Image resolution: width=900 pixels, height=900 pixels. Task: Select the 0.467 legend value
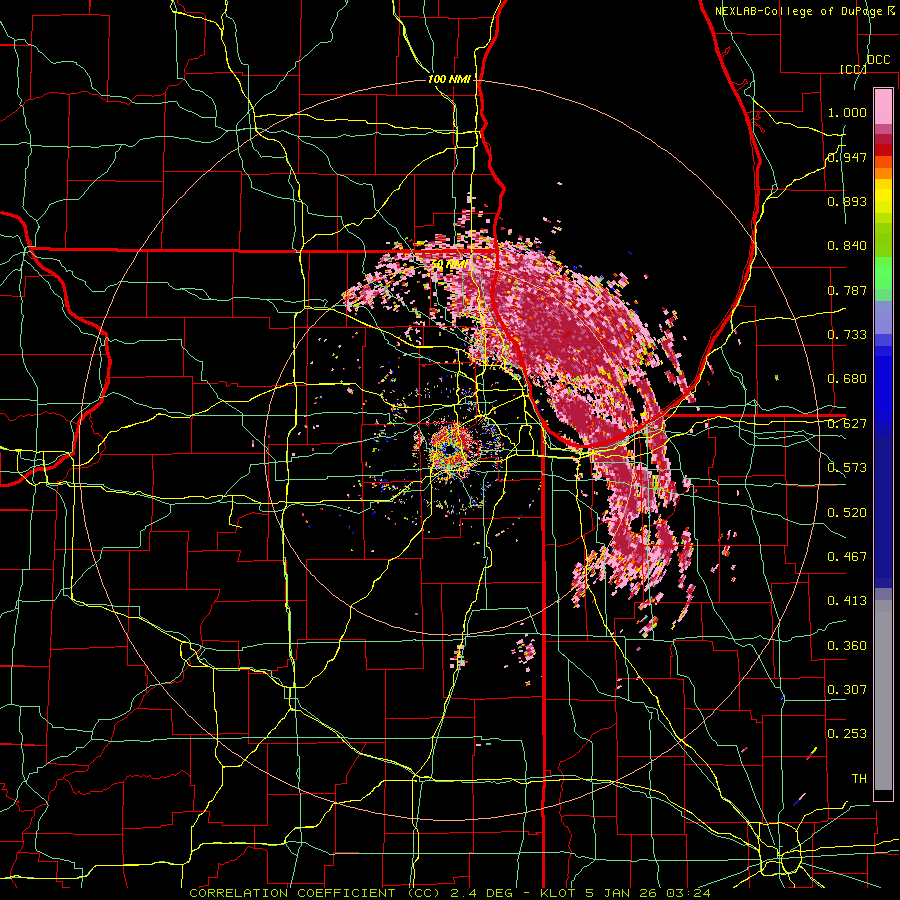point(847,557)
